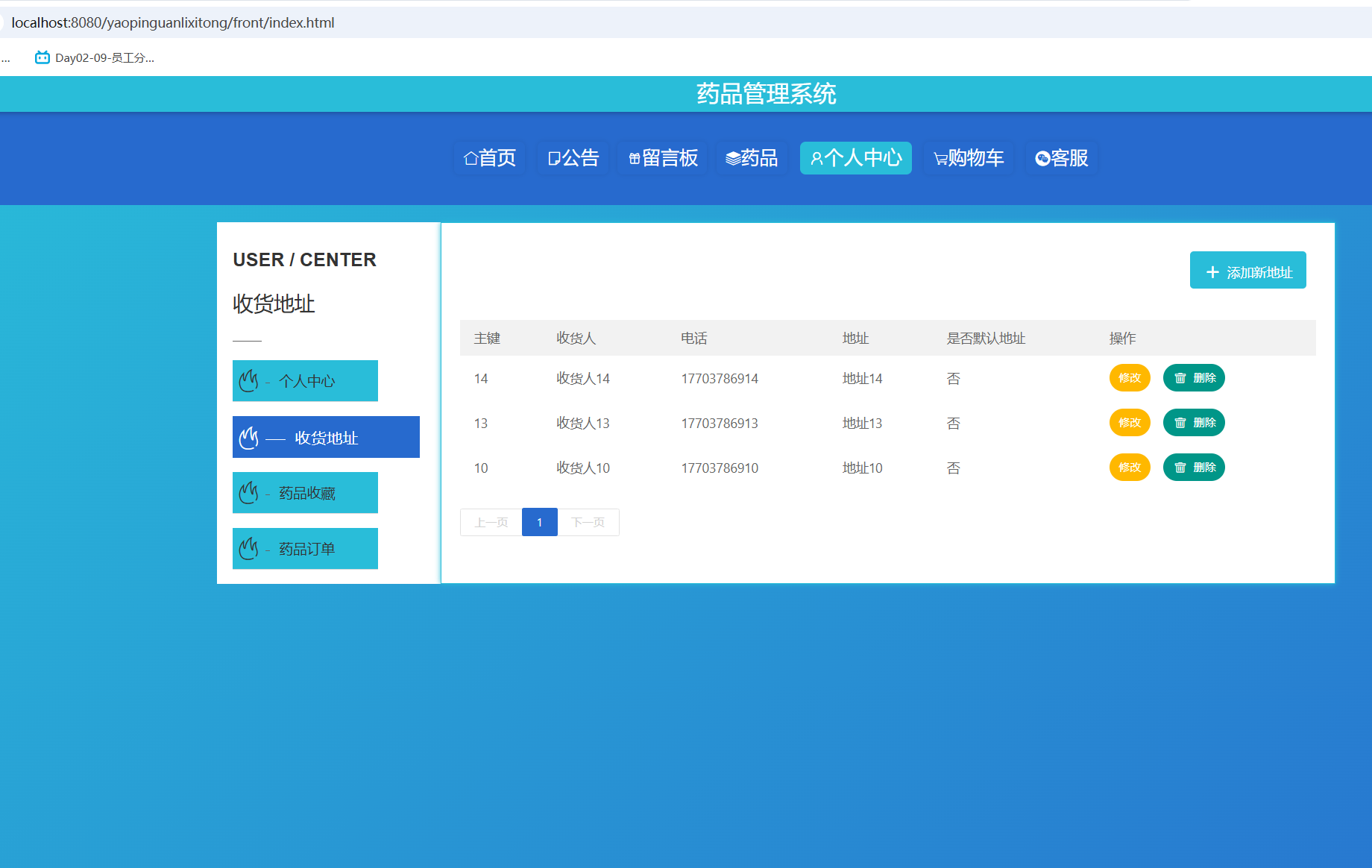Click the 地址13 cell
This screenshot has height=868, width=1372.
tap(862, 423)
